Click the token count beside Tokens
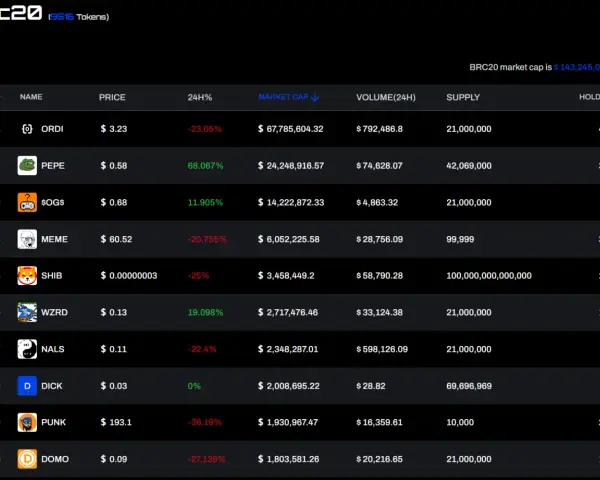 (62, 17)
